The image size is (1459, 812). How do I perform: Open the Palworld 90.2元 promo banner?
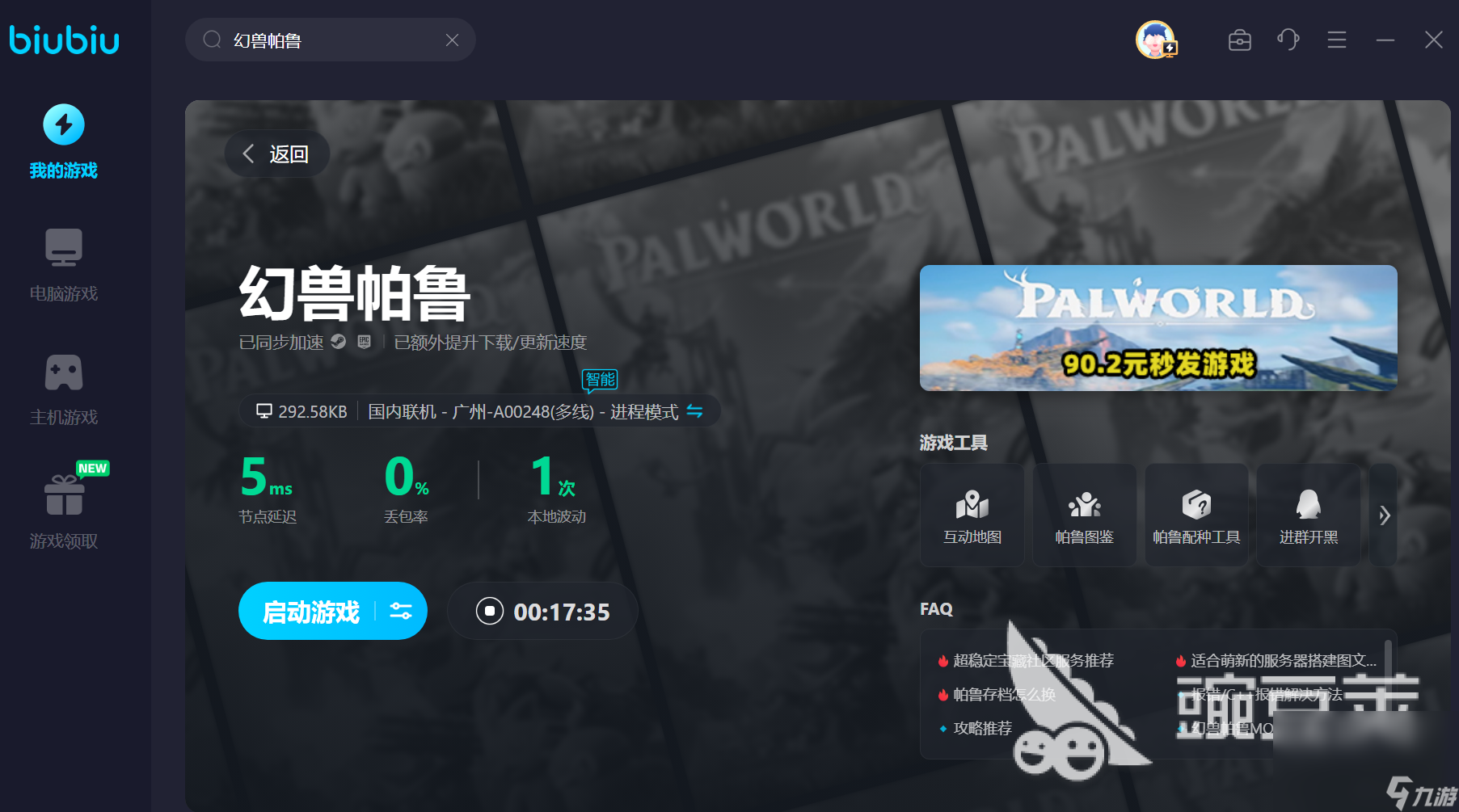(x=1158, y=328)
